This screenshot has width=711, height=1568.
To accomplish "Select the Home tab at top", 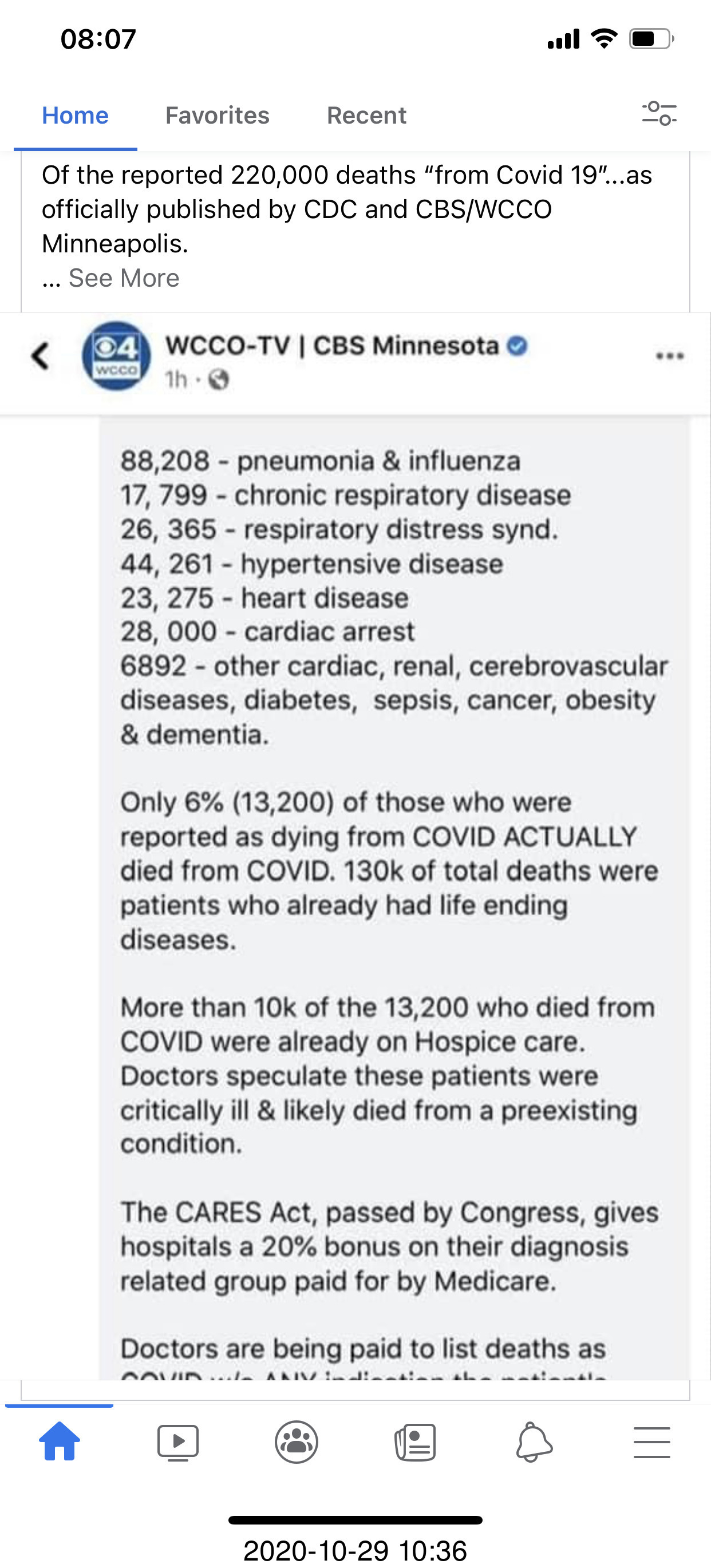I will (75, 115).
